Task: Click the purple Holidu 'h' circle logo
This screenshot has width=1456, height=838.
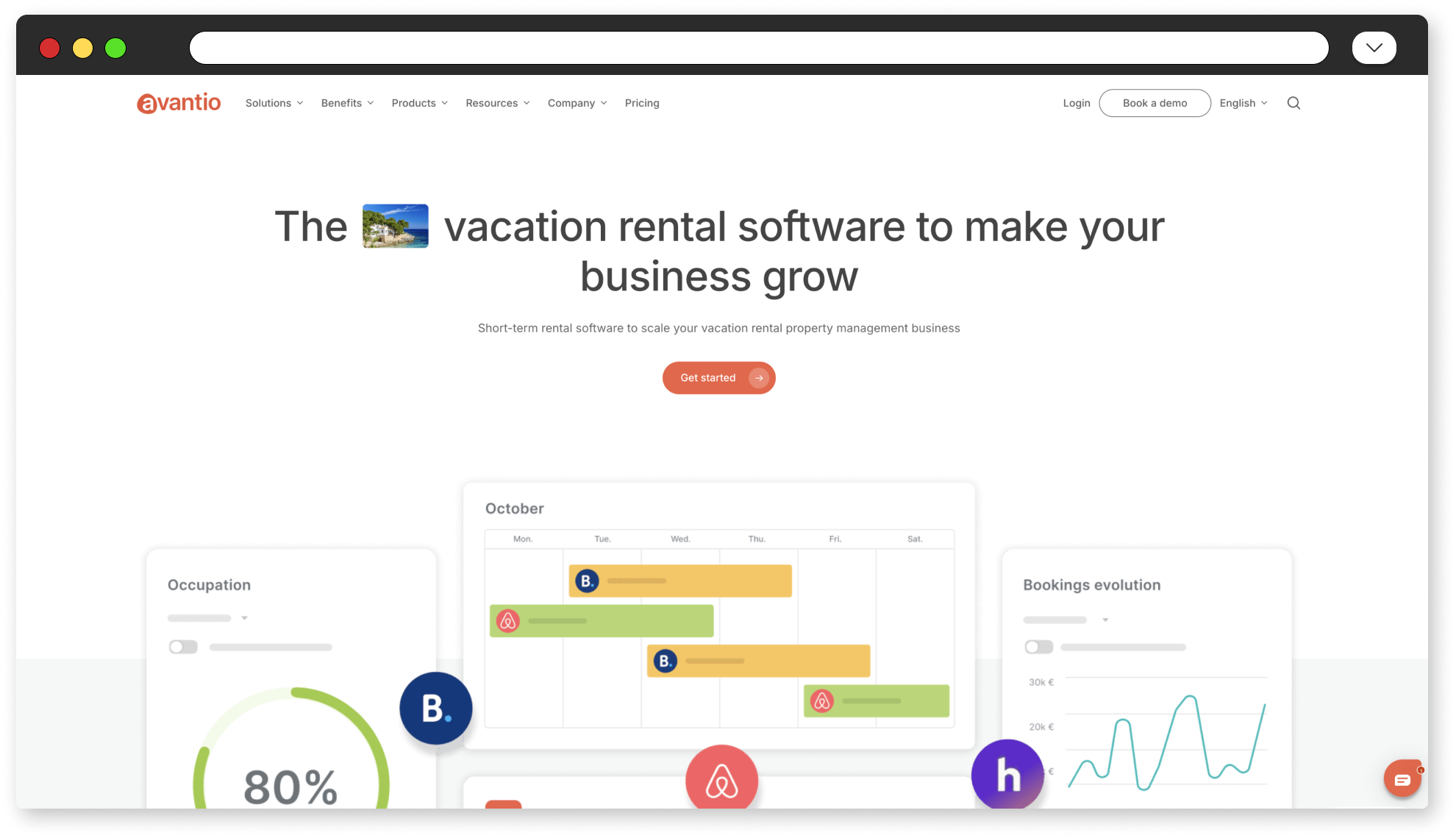Action: click(1007, 774)
